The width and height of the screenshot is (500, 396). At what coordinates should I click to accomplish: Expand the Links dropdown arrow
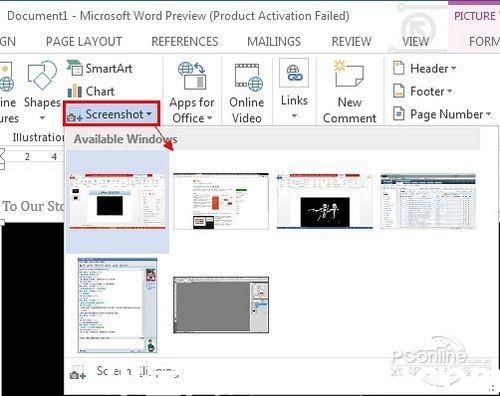[x=294, y=116]
